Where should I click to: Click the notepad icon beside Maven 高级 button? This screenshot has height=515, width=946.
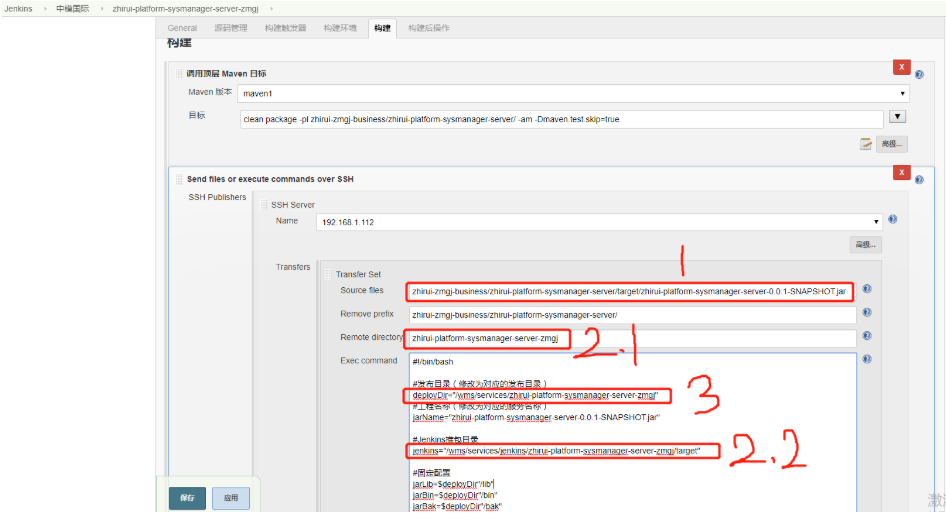[x=866, y=144]
